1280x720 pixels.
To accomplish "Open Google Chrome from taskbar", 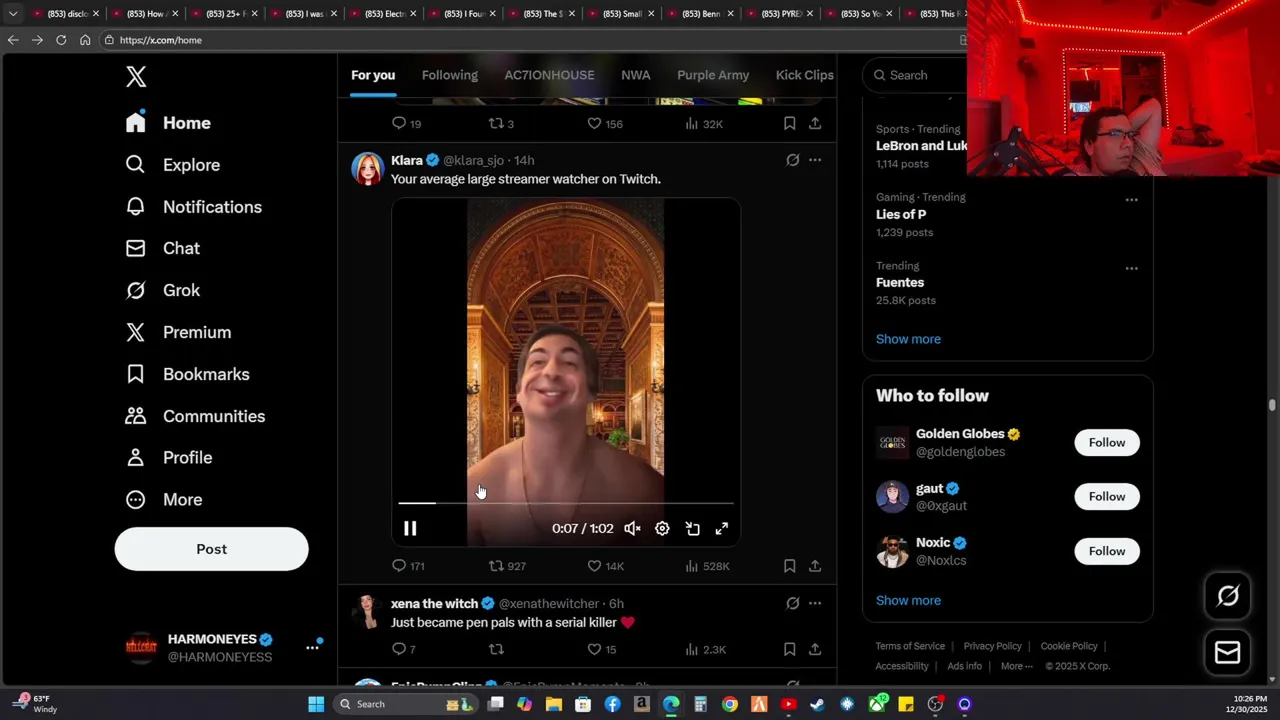I will tap(730, 704).
